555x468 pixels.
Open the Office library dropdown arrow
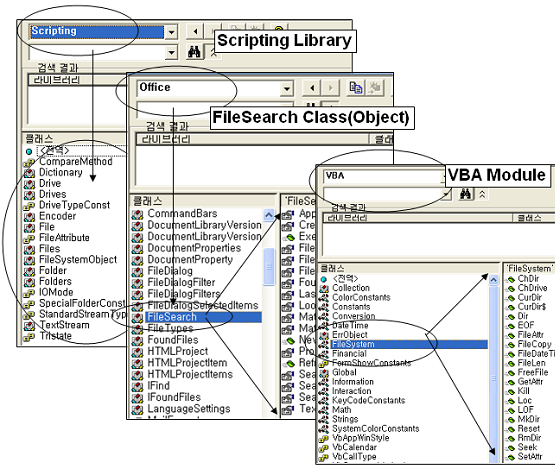[287, 89]
